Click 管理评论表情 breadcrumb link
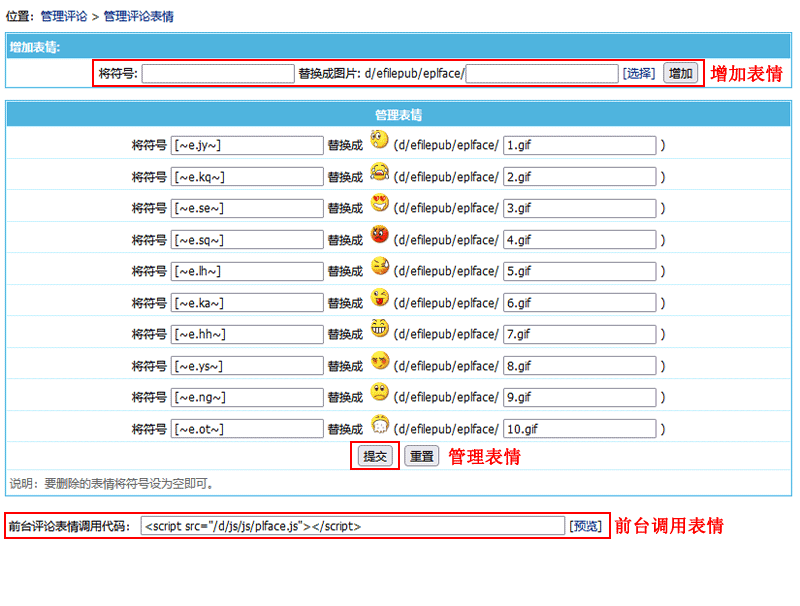The height and width of the screenshot is (606, 800). 138,17
